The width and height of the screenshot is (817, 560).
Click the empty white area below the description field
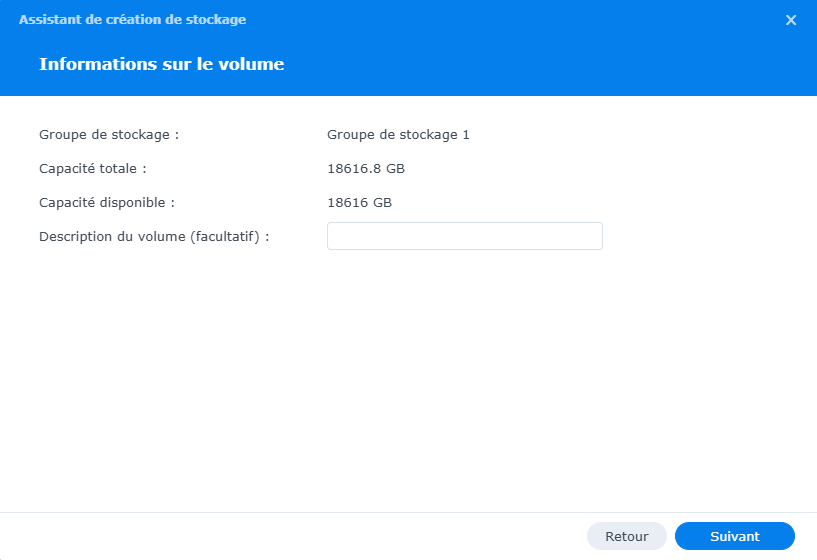(408, 380)
